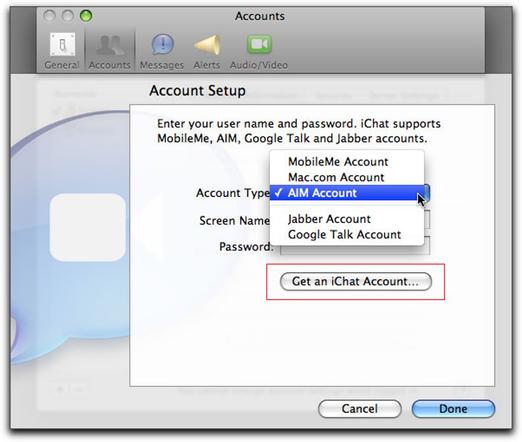Click the green zoom window button
522x442 pixels.
click(86, 16)
